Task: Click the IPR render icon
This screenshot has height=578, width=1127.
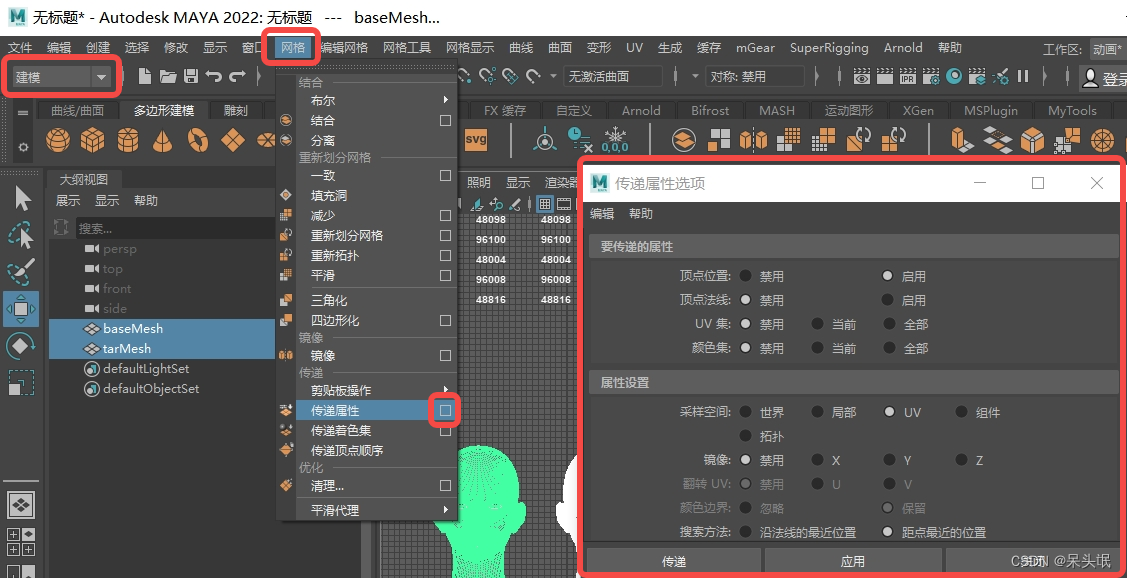Action: click(908, 75)
